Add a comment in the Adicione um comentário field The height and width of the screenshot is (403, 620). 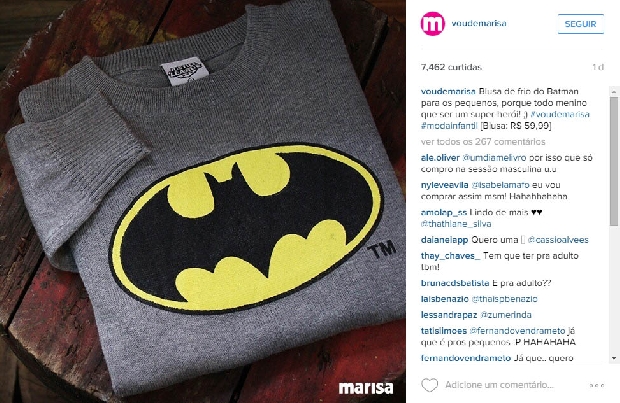click(x=499, y=385)
